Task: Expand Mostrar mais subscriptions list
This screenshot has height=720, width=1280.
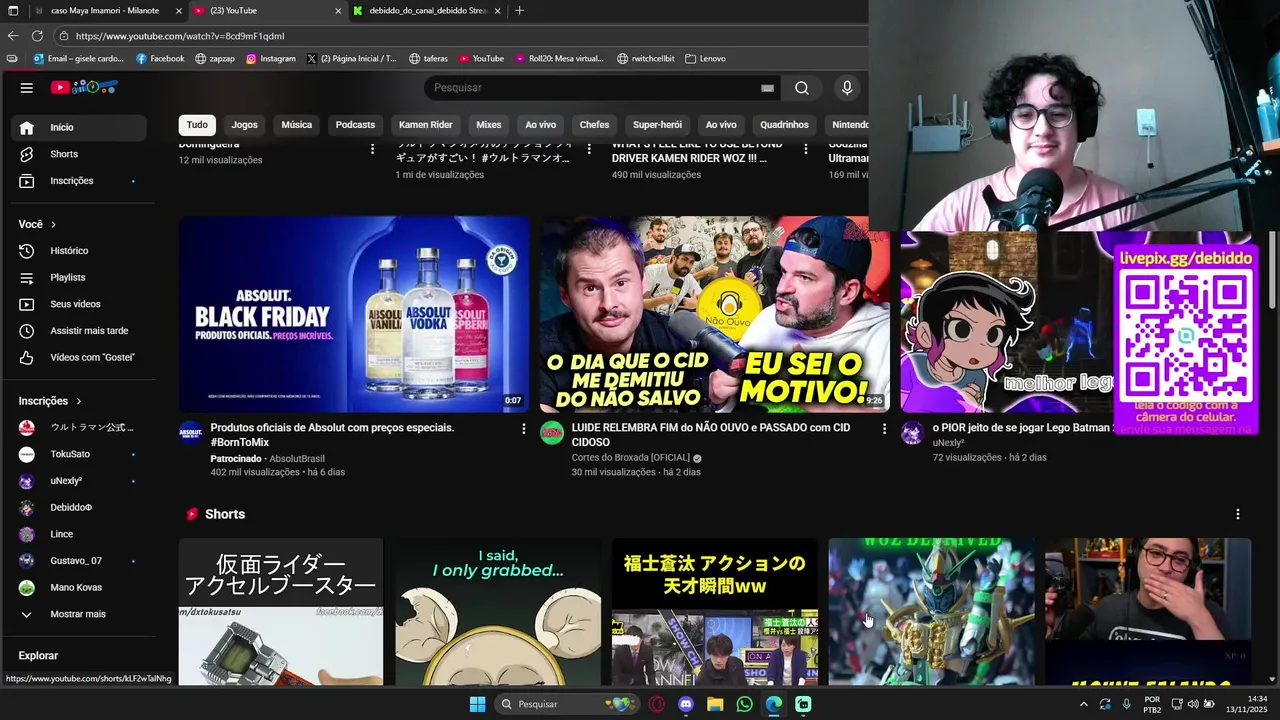Action: pos(78,614)
